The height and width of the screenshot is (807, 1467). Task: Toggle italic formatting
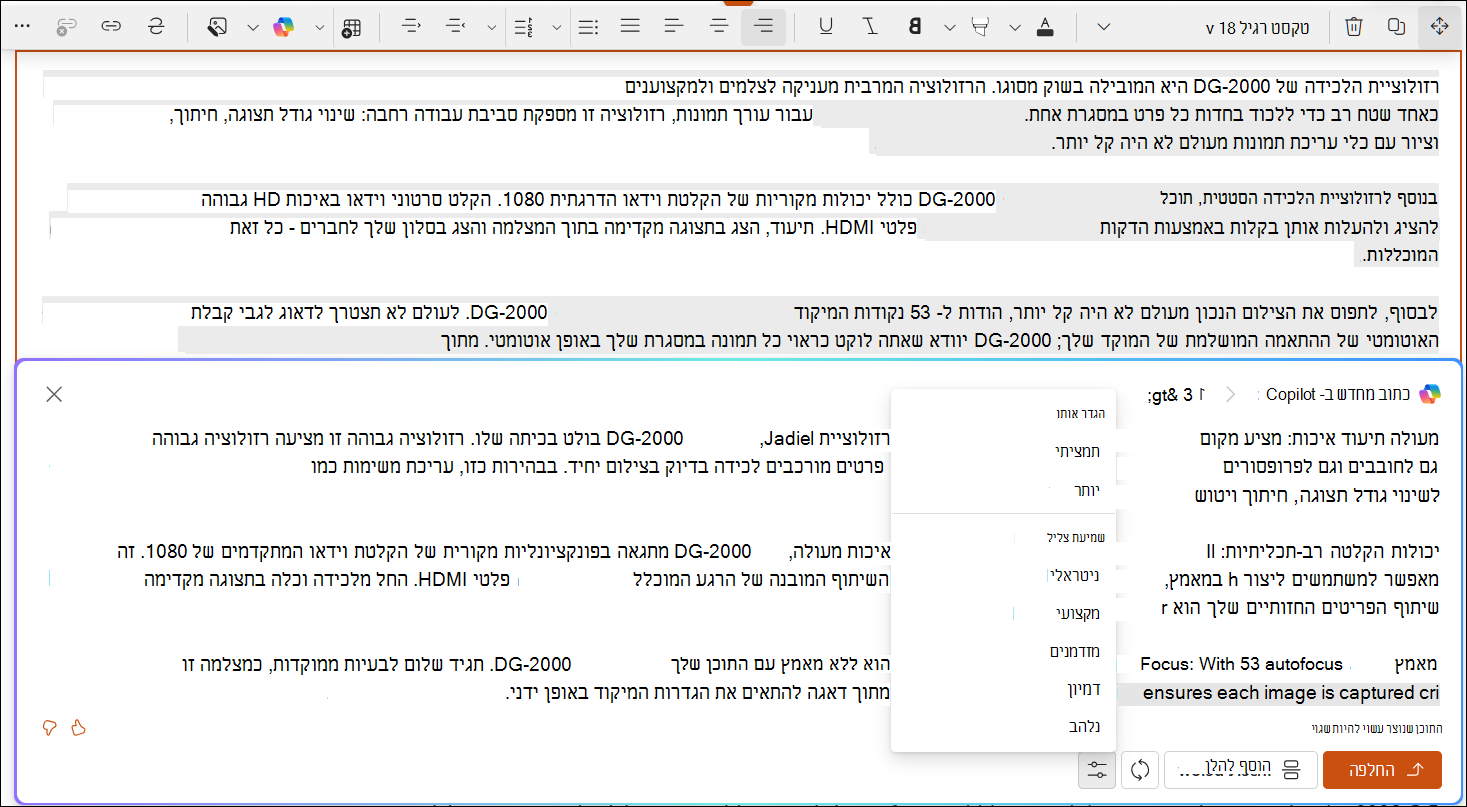pos(871,27)
